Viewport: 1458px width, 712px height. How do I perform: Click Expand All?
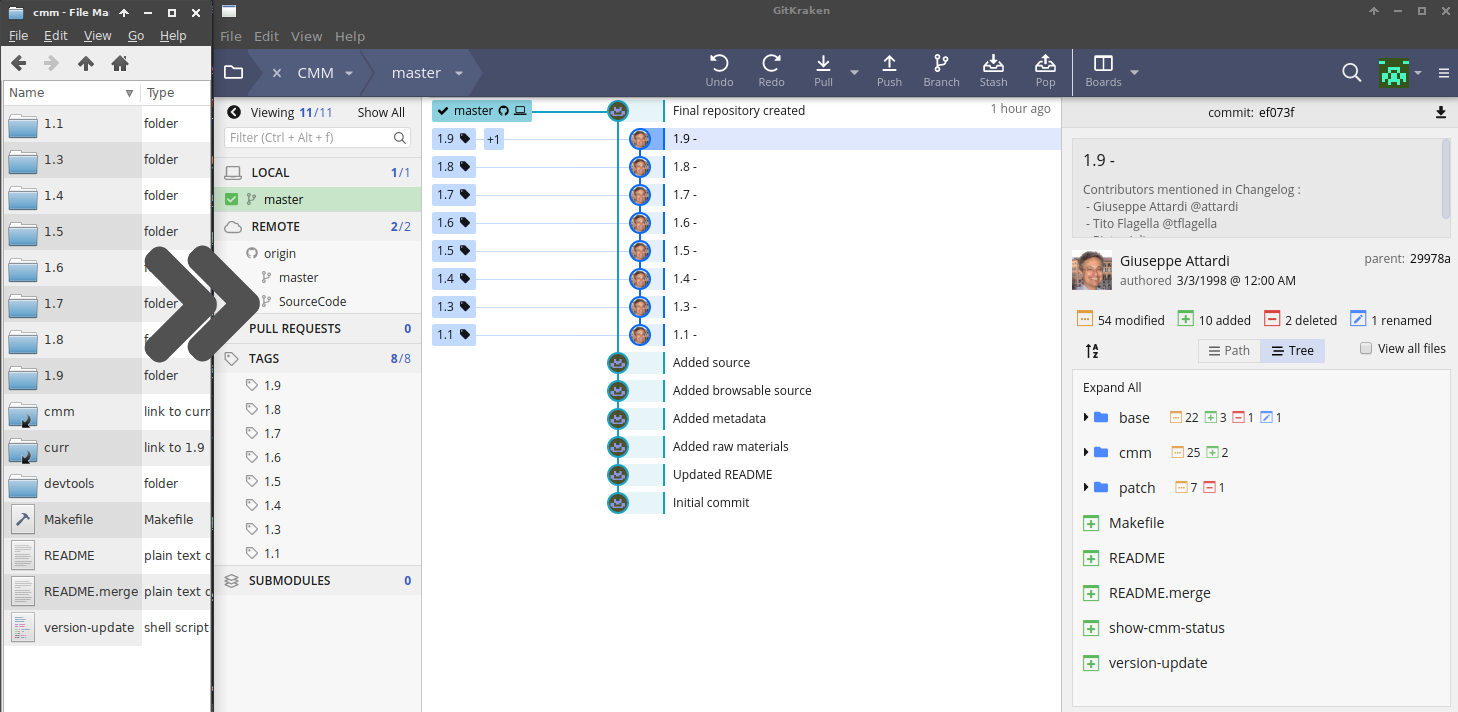pyautogui.click(x=1112, y=387)
